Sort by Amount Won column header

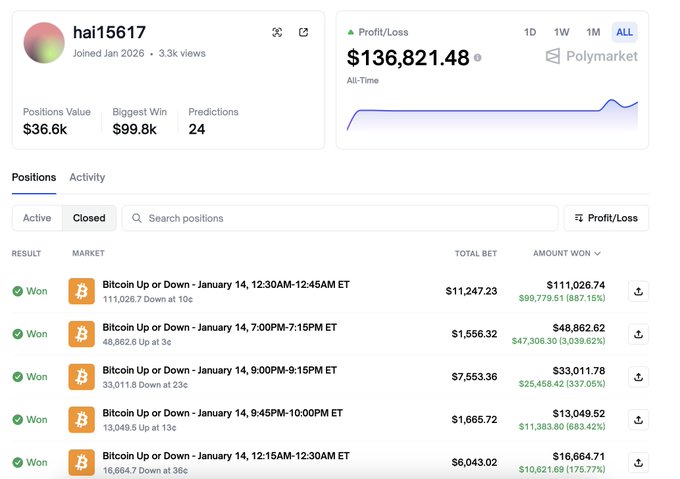pyautogui.click(x=567, y=253)
